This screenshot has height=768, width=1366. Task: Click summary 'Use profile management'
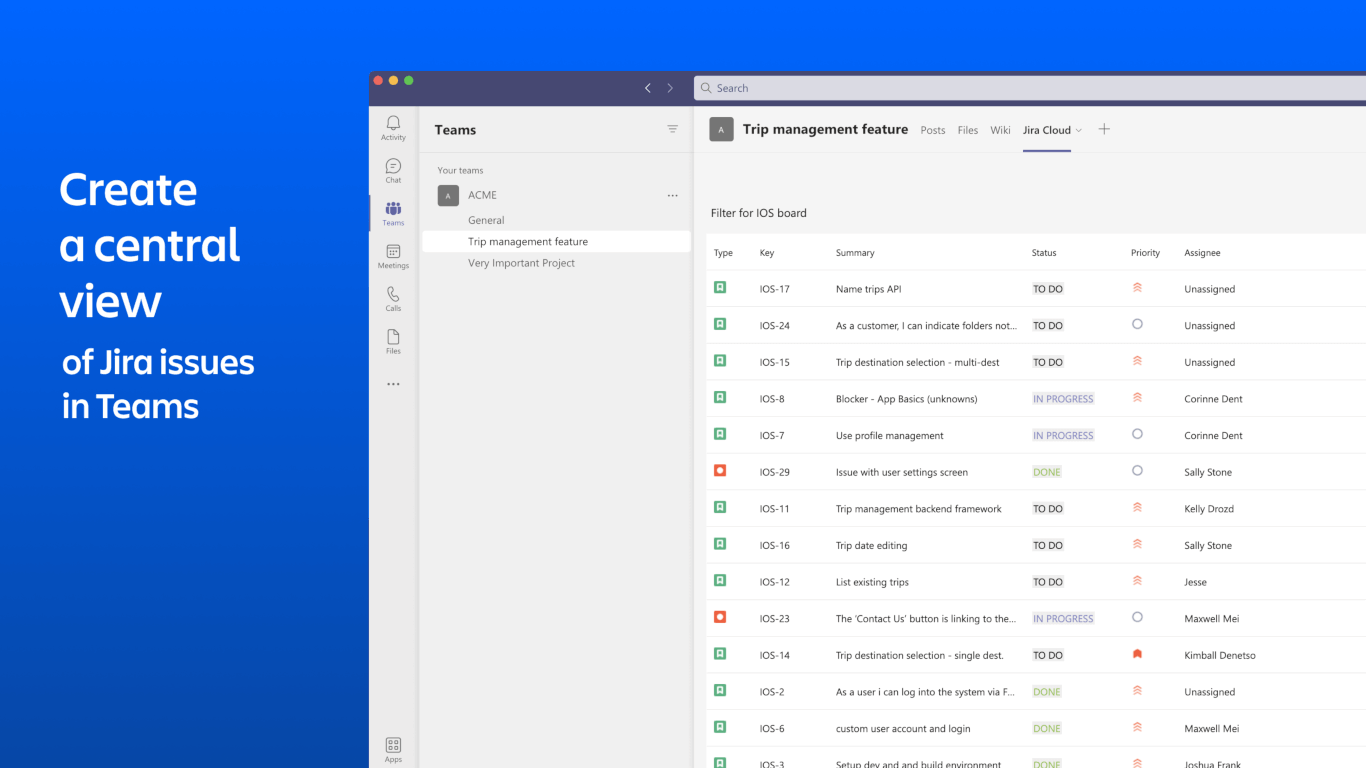[890, 436]
